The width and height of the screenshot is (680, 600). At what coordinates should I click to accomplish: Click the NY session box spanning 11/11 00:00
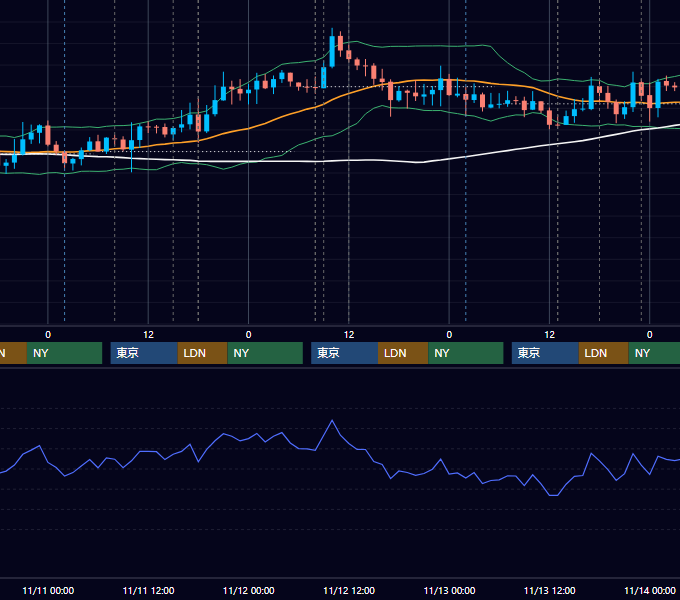[64, 353]
